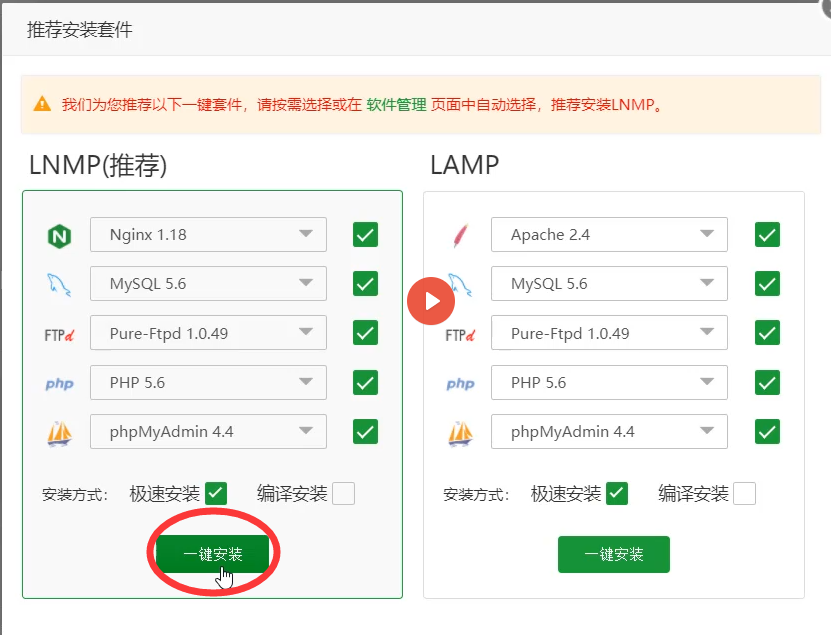Open MySQL 5.6 dropdown in LNMP
831x635 pixels.
(x=208, y=284)
